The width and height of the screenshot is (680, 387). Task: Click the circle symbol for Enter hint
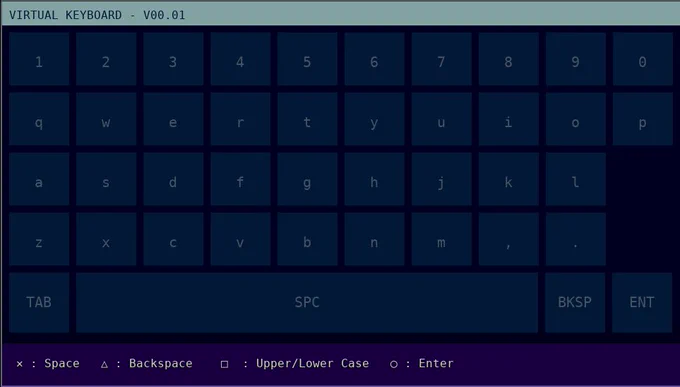(x=394, y=364)
